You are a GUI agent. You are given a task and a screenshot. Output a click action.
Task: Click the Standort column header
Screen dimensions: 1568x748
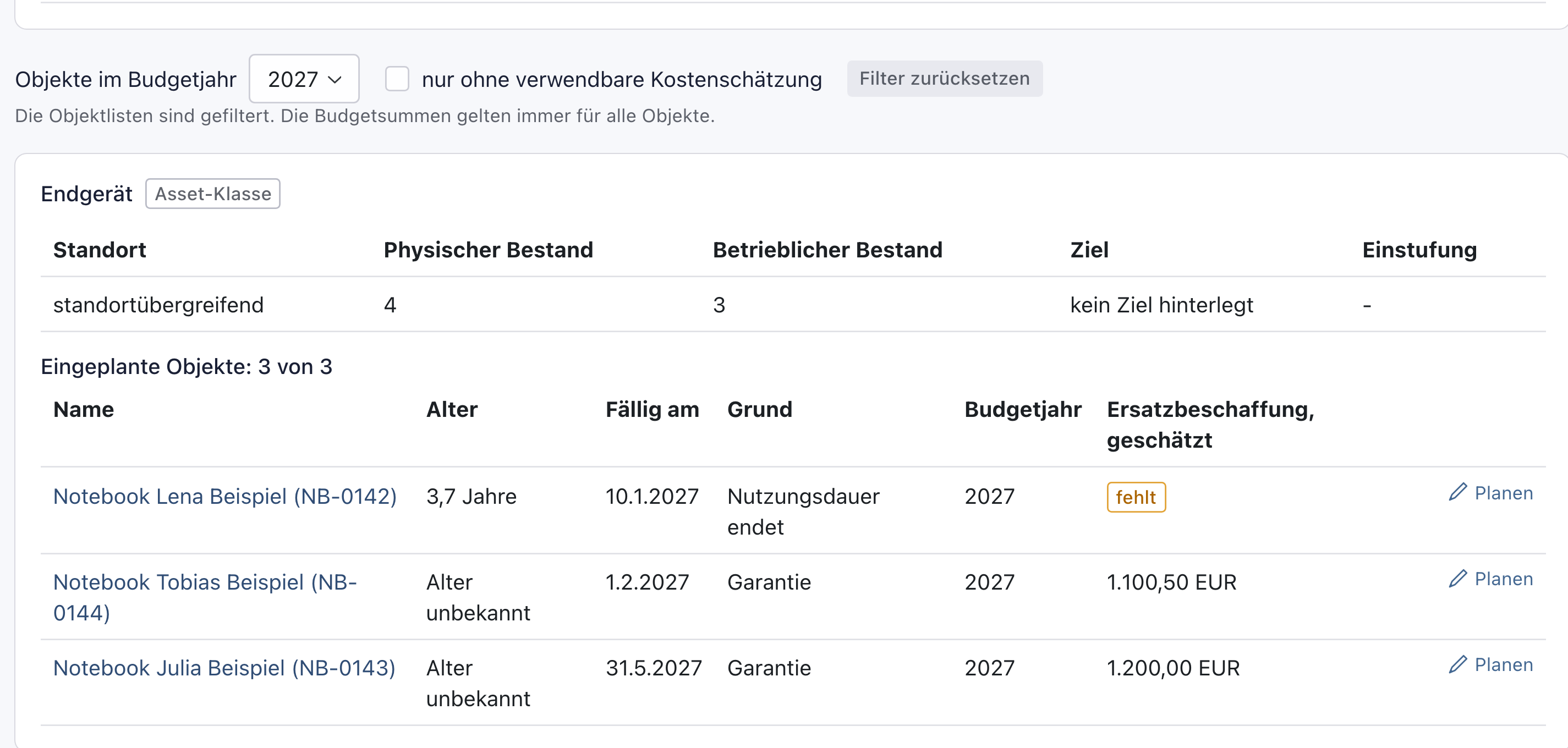[100, 250]
